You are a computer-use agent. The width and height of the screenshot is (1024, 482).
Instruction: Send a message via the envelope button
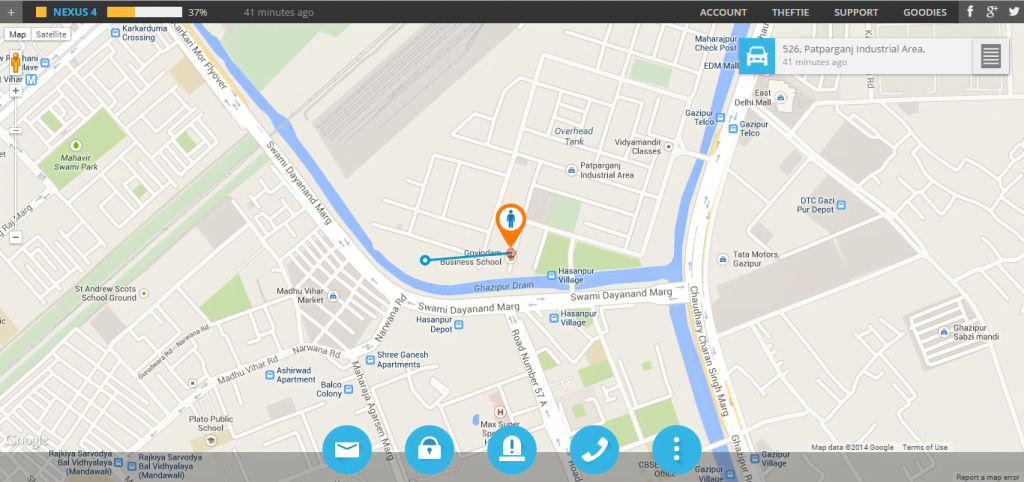coord(347,450)
